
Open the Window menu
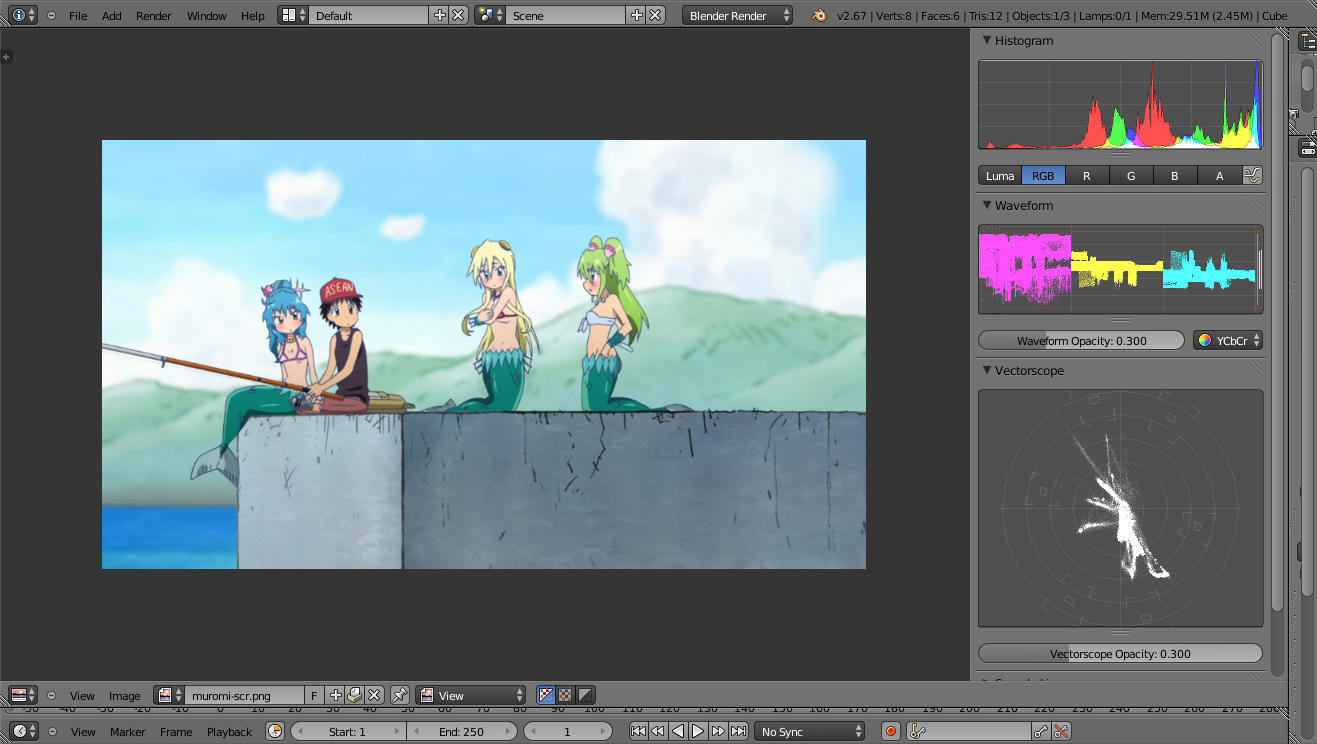[207, 16]
